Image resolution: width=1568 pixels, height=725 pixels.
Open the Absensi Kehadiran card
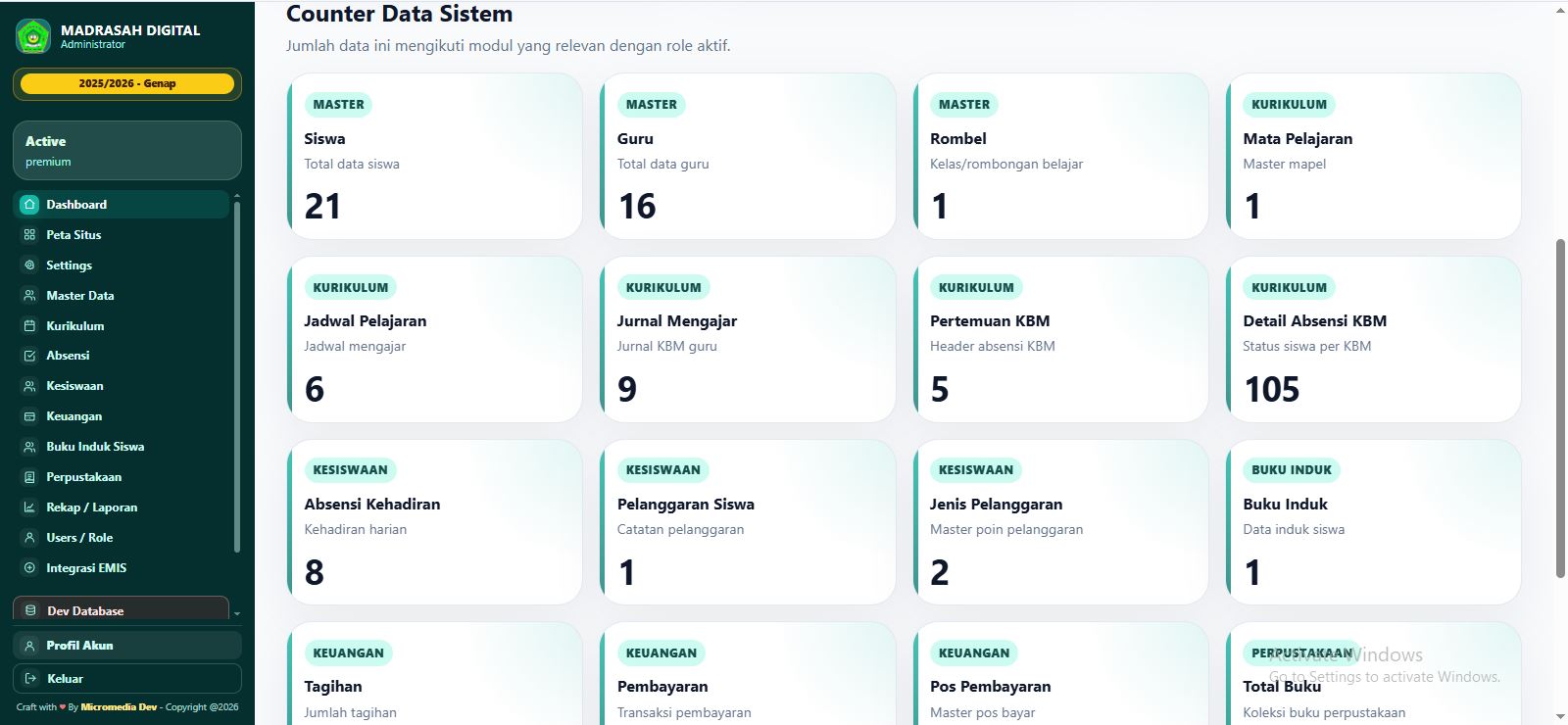pyautogui.click(x=435, y=522)
